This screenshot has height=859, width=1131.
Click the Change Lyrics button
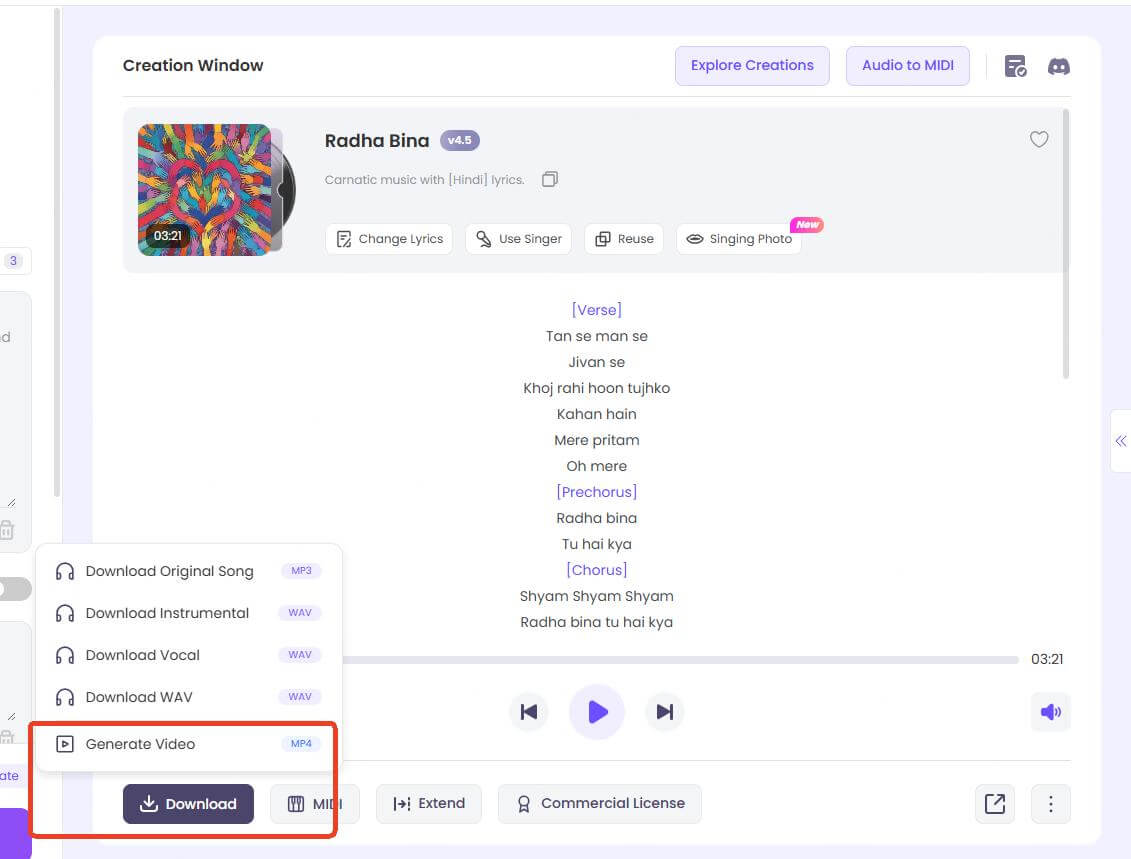pos(390,239)
